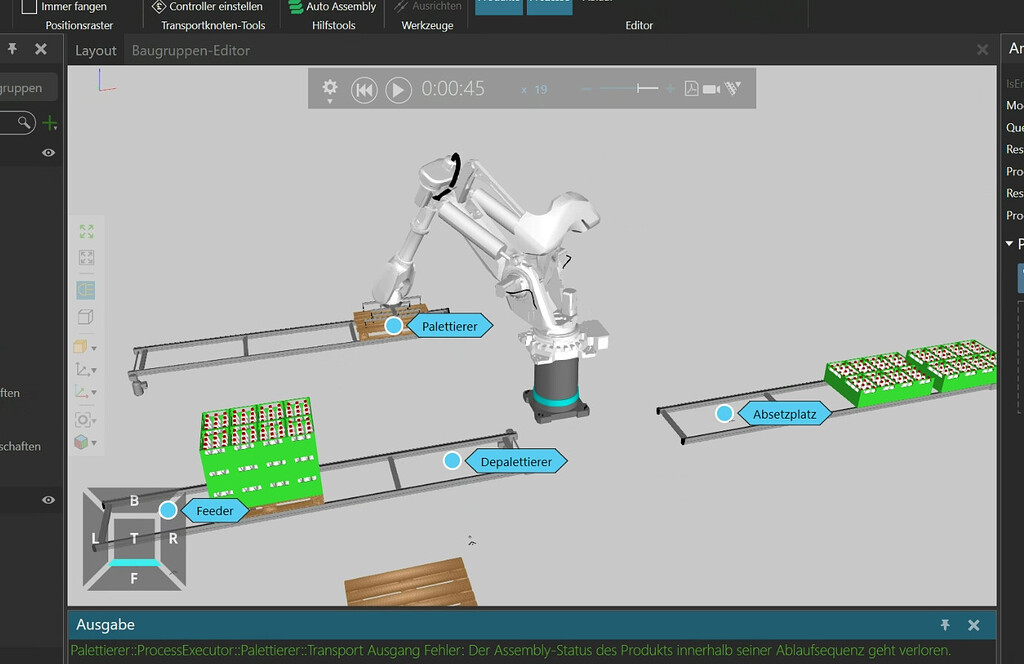
Task: Expand the P section in the right panel
Action: coord(1008,243)
